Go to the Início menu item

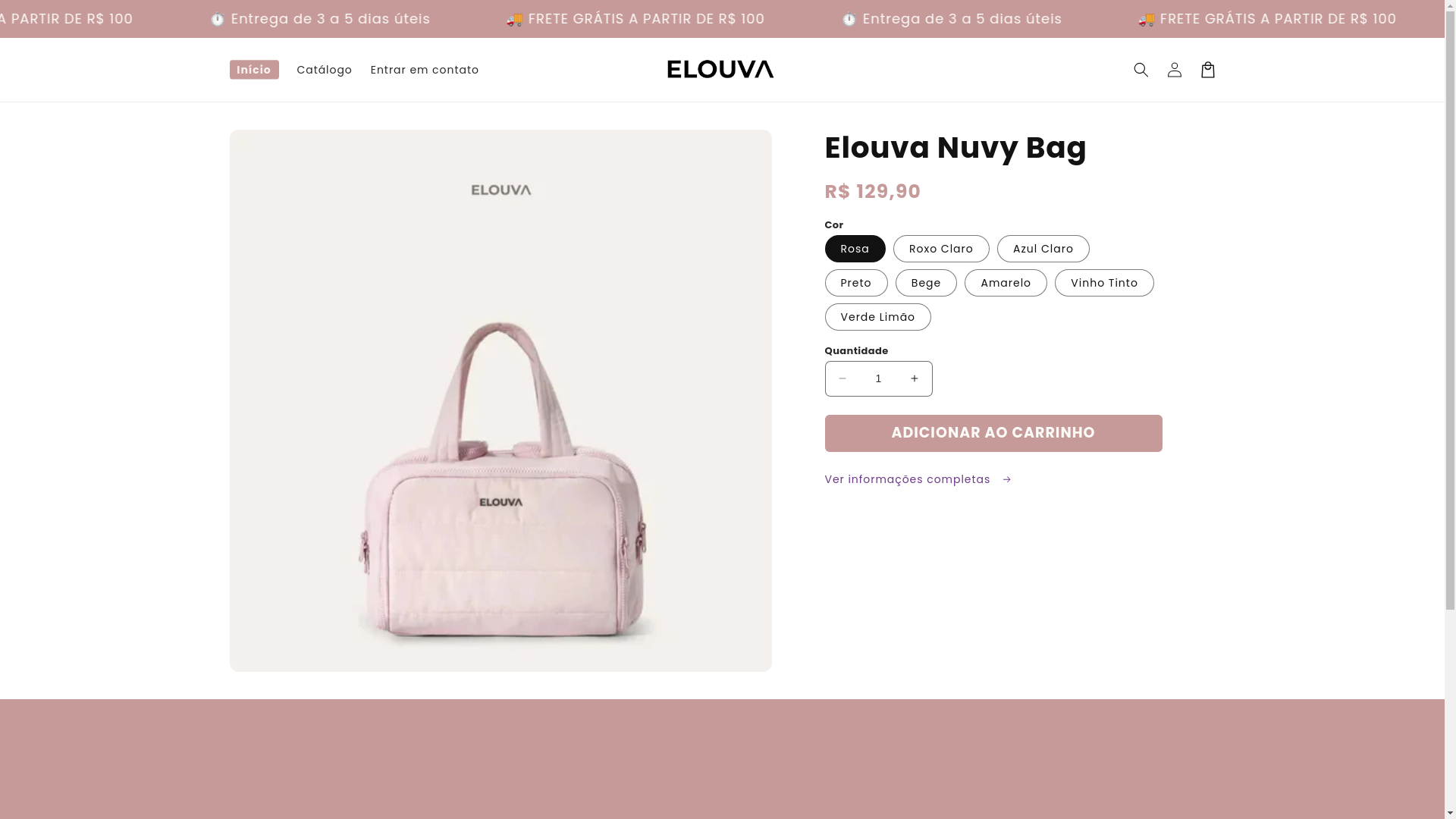(x=253, y=70)
